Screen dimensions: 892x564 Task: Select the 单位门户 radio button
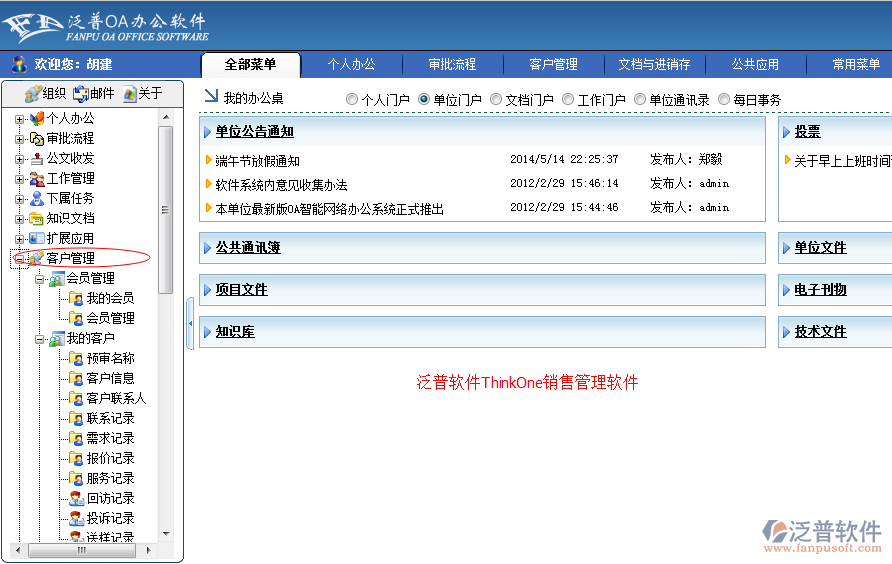click(424, 100)
